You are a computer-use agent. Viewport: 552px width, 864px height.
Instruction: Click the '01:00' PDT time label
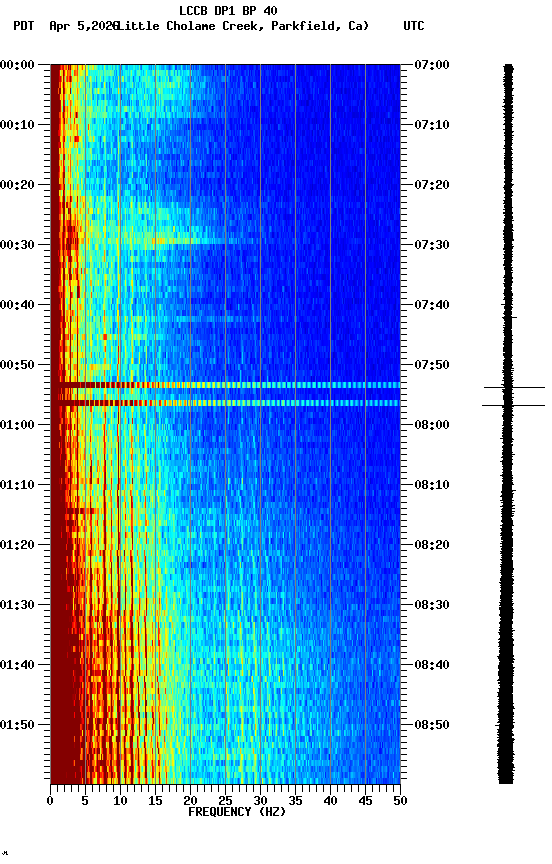click(17, 425)
